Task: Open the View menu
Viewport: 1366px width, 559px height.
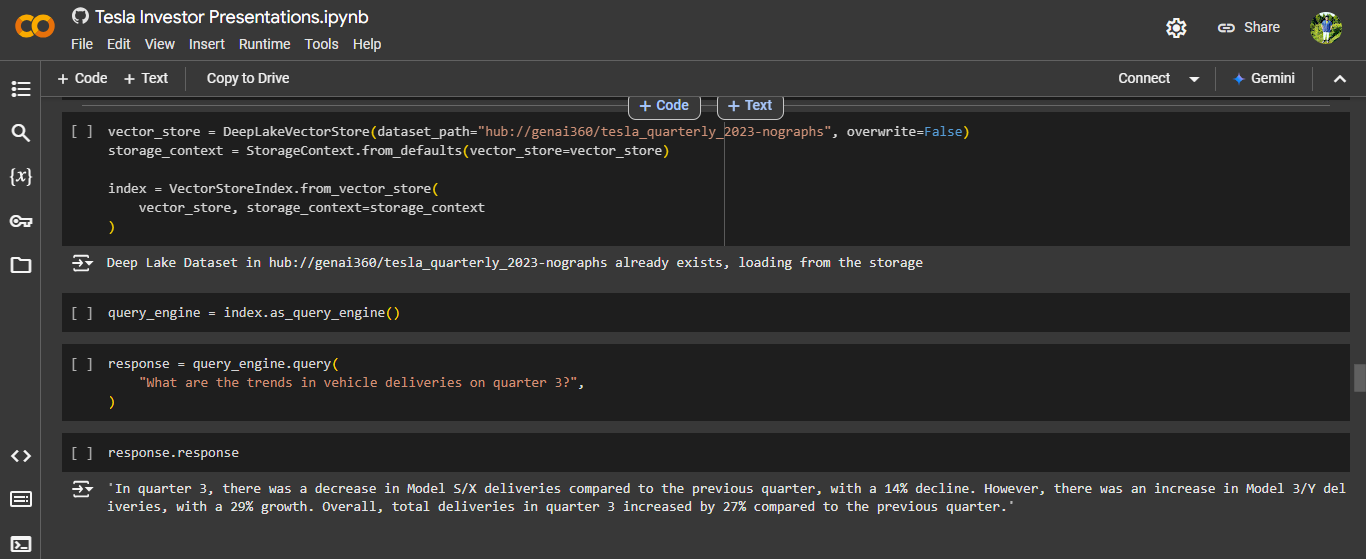Action: coord(160,44)
